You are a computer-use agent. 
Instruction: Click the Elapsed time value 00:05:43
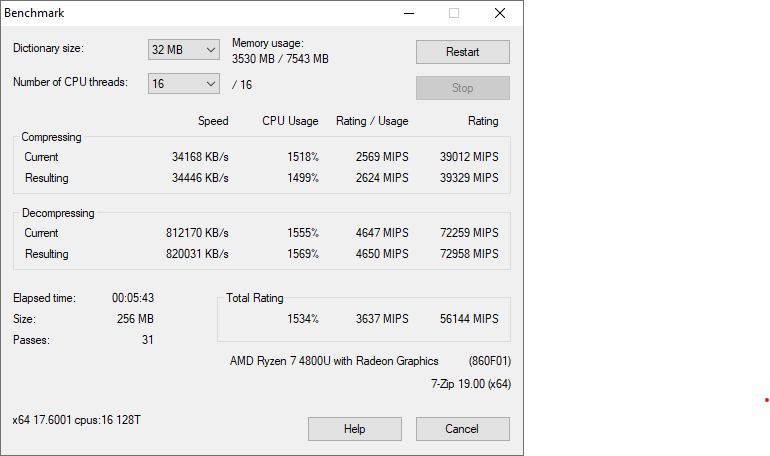click(132, 298)
